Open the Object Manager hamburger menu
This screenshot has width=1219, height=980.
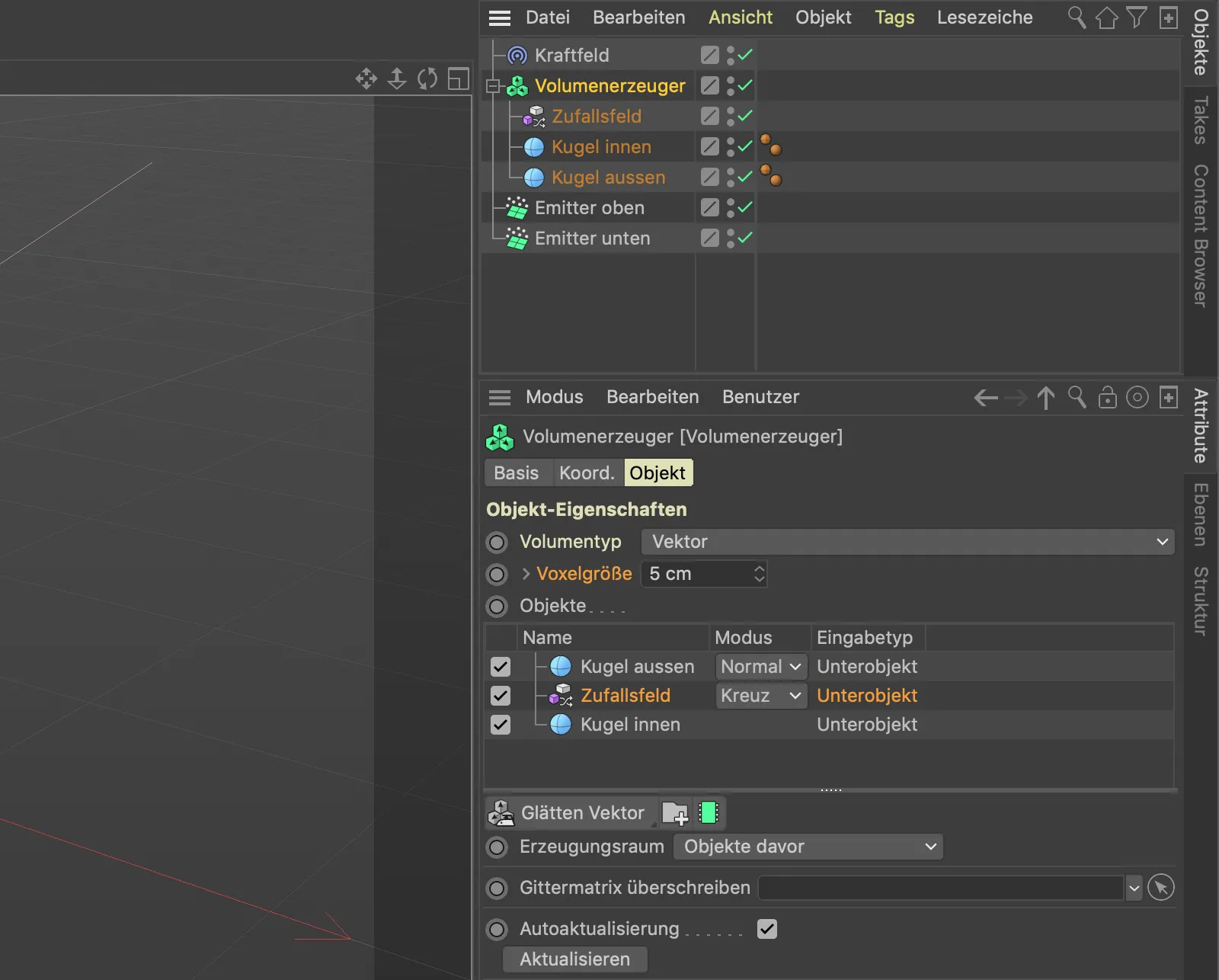click(x=500, y=18)
